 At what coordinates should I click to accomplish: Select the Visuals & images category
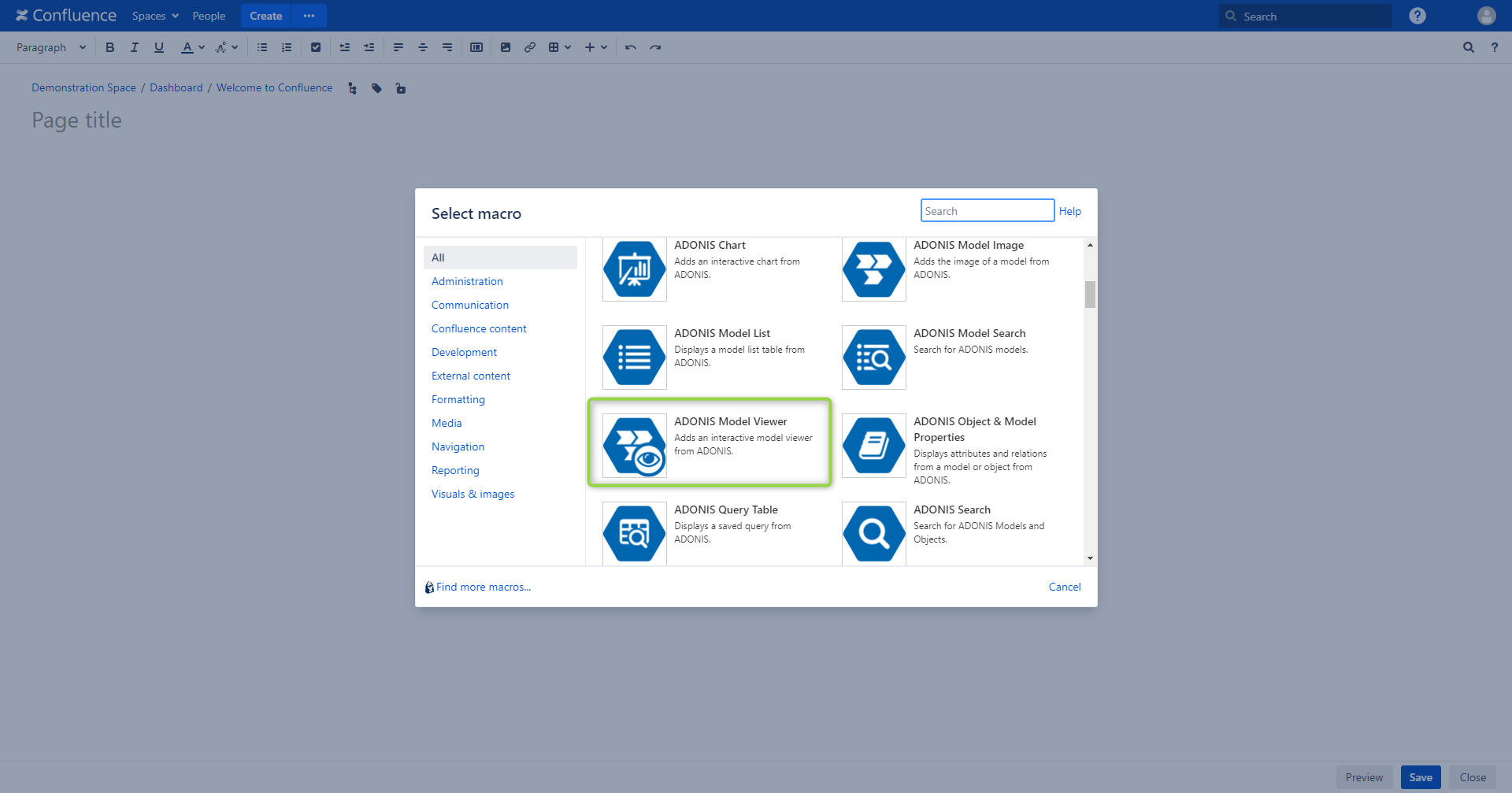point(472,494)
